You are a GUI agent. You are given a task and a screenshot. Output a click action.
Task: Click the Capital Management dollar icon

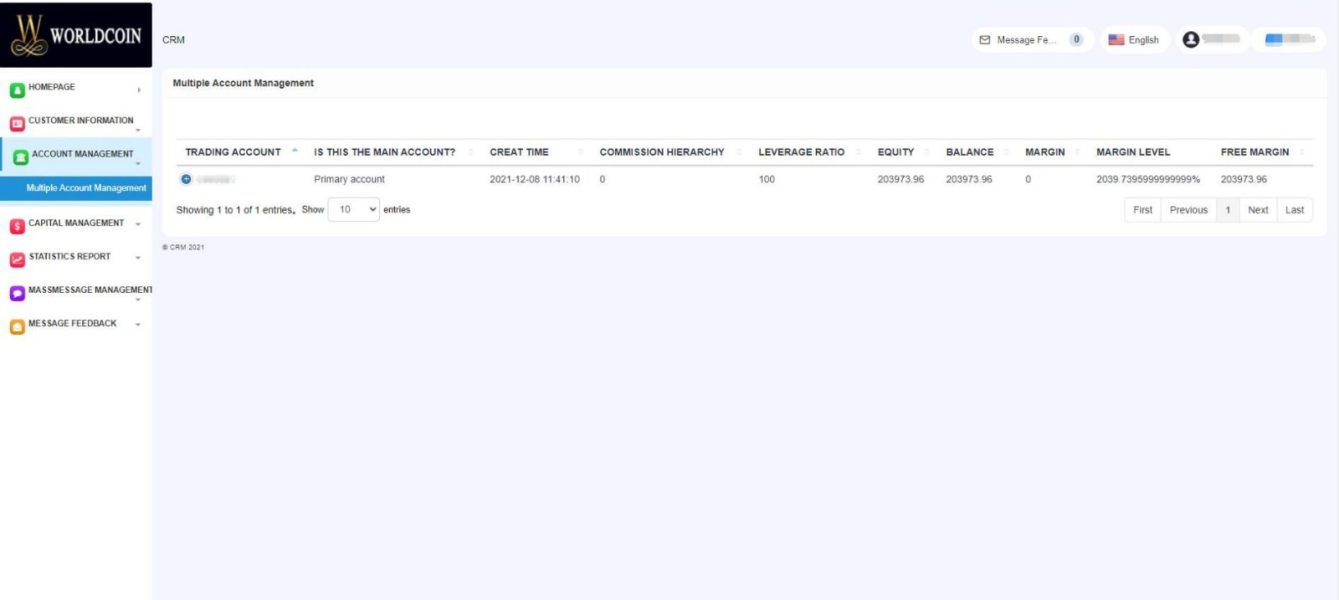point(17,226)
